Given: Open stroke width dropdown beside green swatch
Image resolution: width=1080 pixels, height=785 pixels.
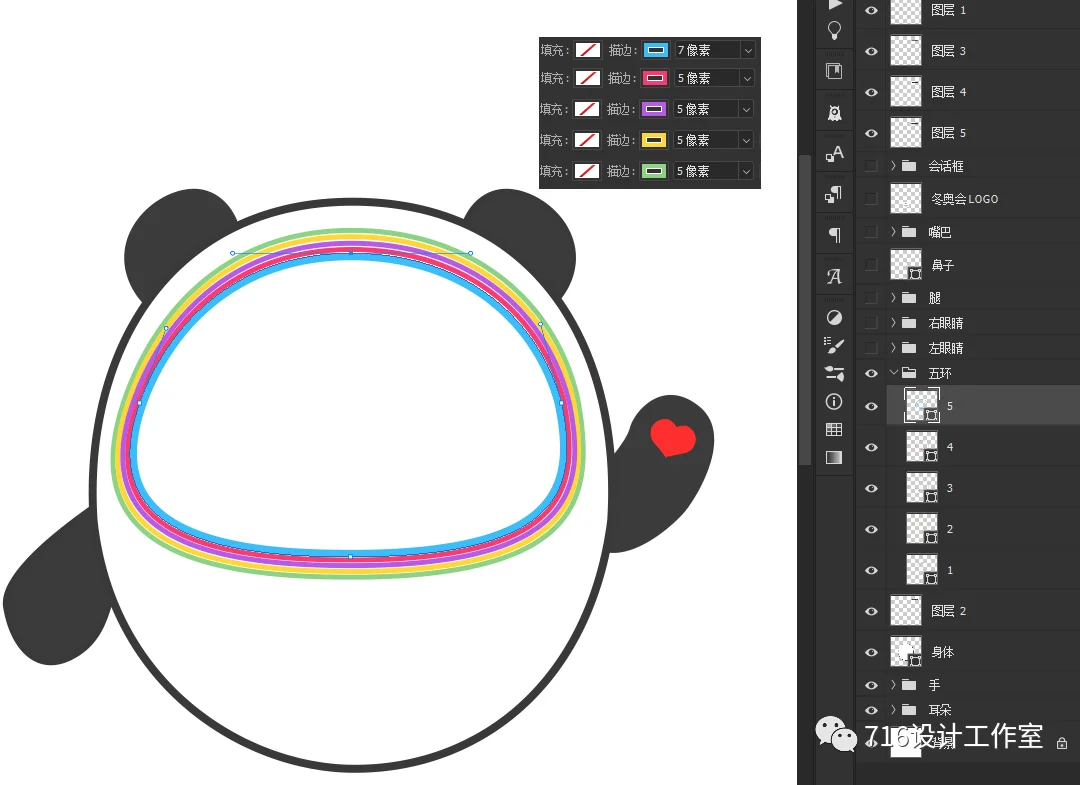Looking at the screenshot, I should (x=747, y=171).
